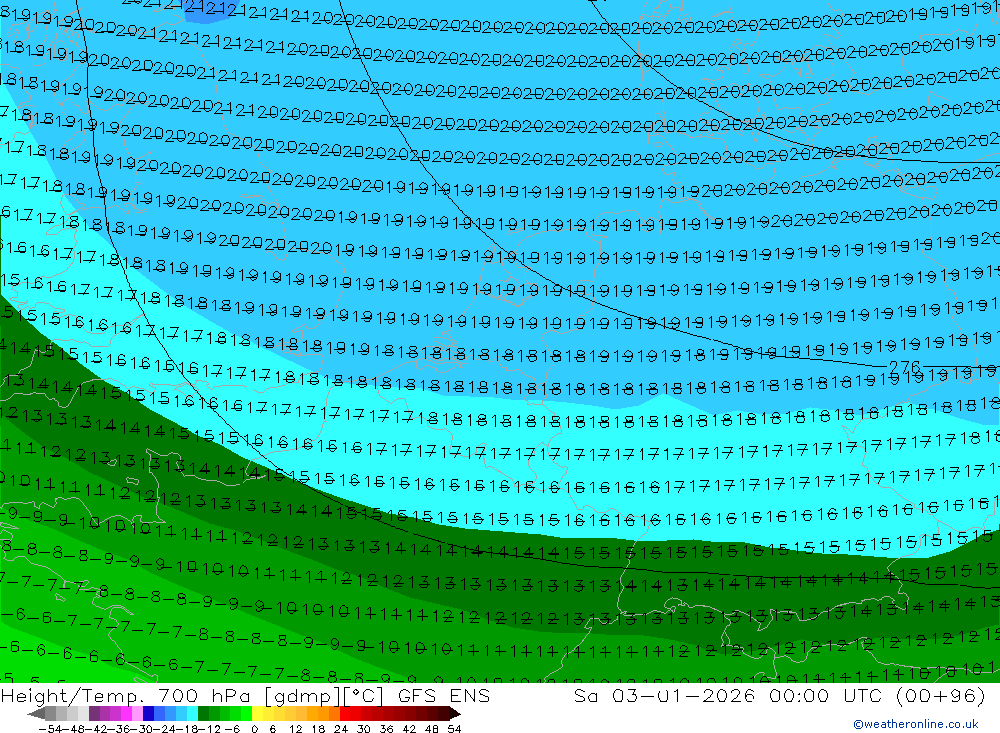
Task: Select the darkest green legend swatch
Action: pos(203,714)
